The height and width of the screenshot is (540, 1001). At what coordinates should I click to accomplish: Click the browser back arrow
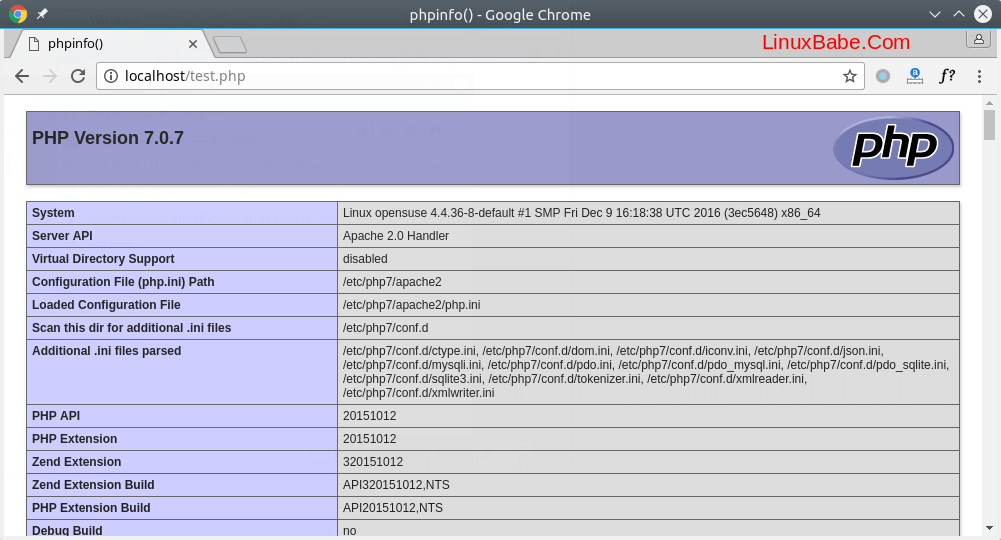(22, 76)
